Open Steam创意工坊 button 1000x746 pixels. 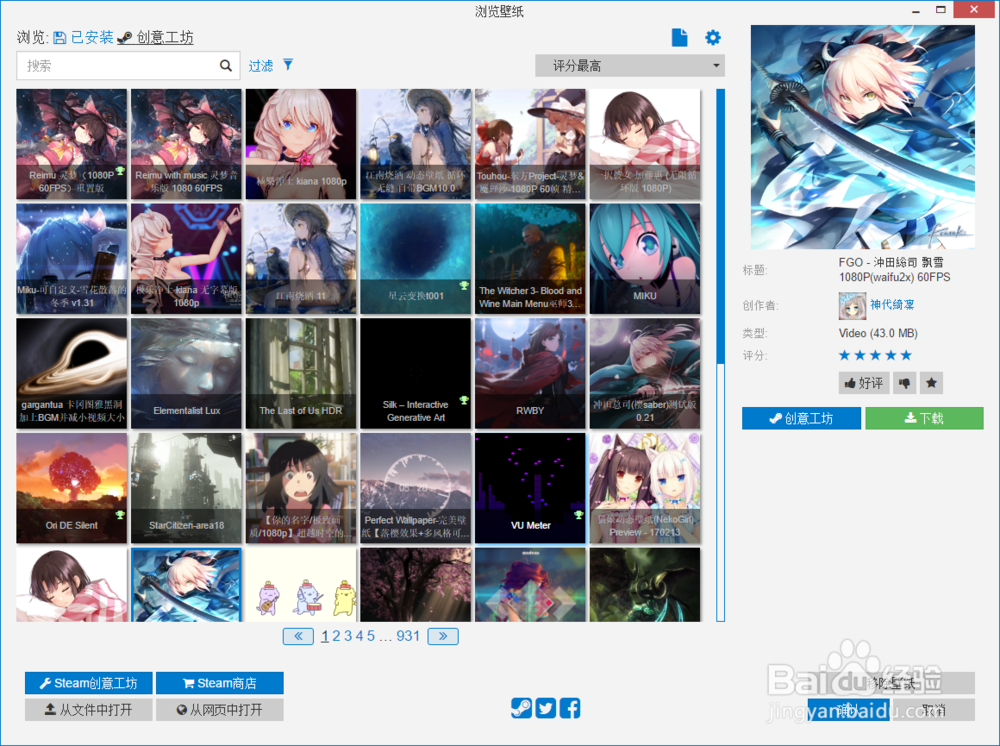tap(89, 683)
